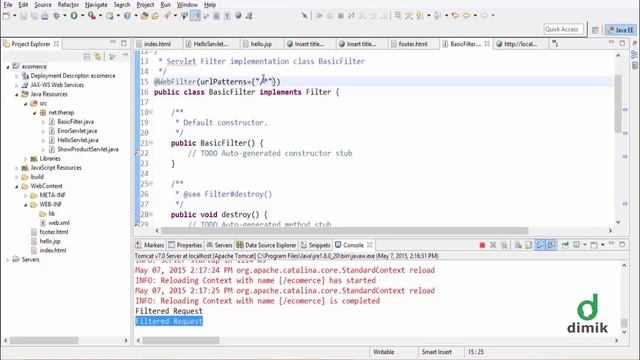Switch to the Servers view tab
The image size is (640, 360).
(x=219, y=245)
